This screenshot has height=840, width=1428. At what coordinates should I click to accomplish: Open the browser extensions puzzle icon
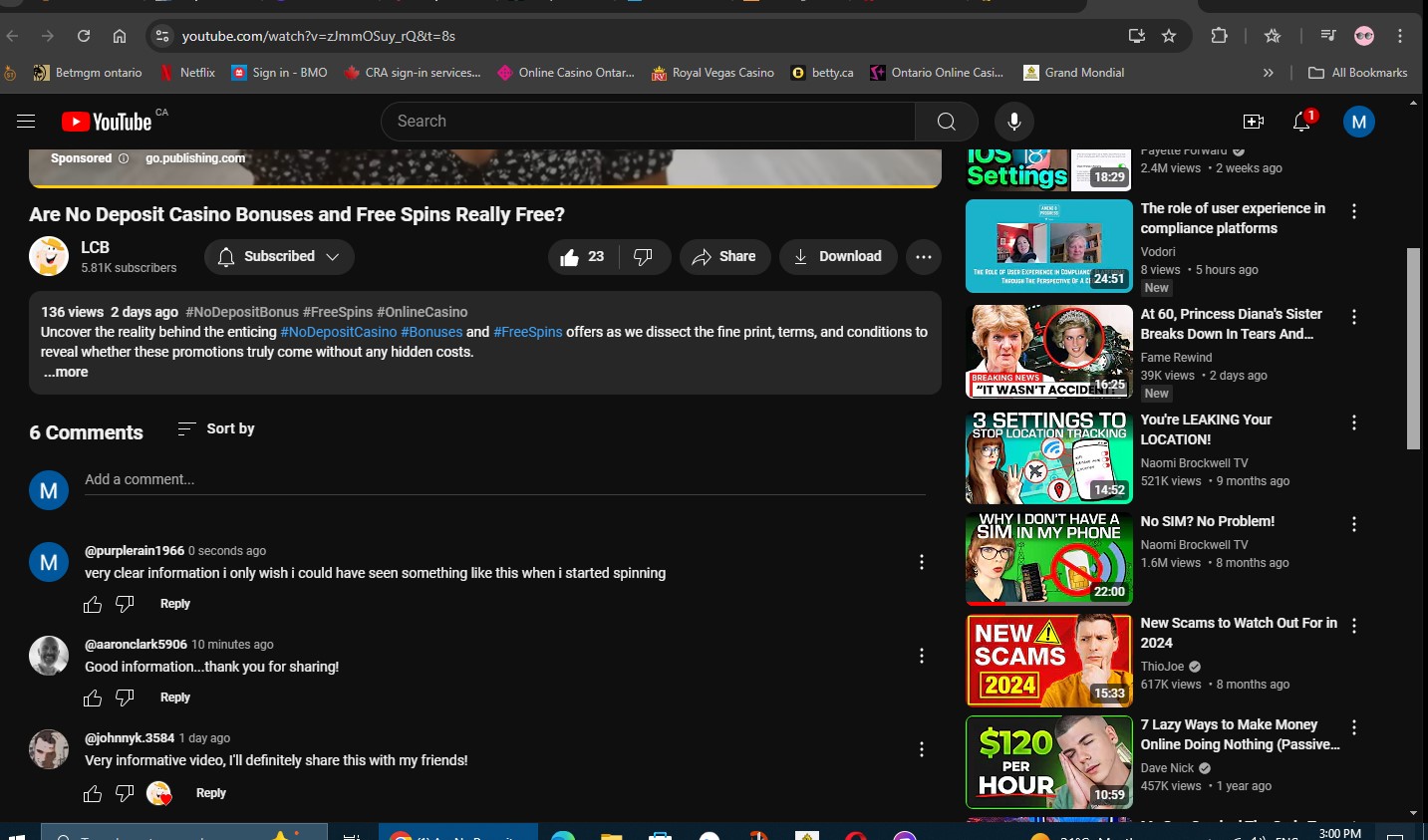click(x=1219, y=36)
